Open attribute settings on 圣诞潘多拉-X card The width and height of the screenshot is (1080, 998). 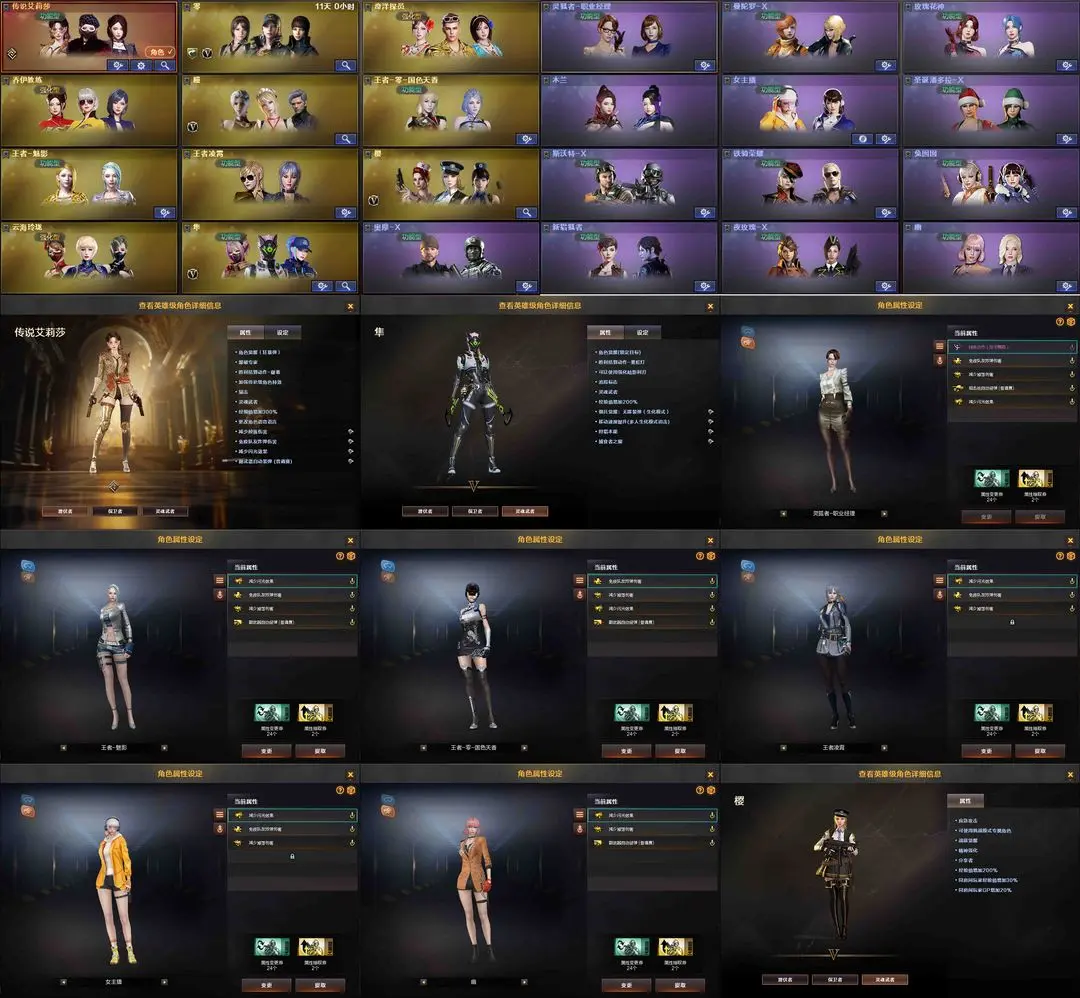pyautogui.click(x=1066, y=139)
